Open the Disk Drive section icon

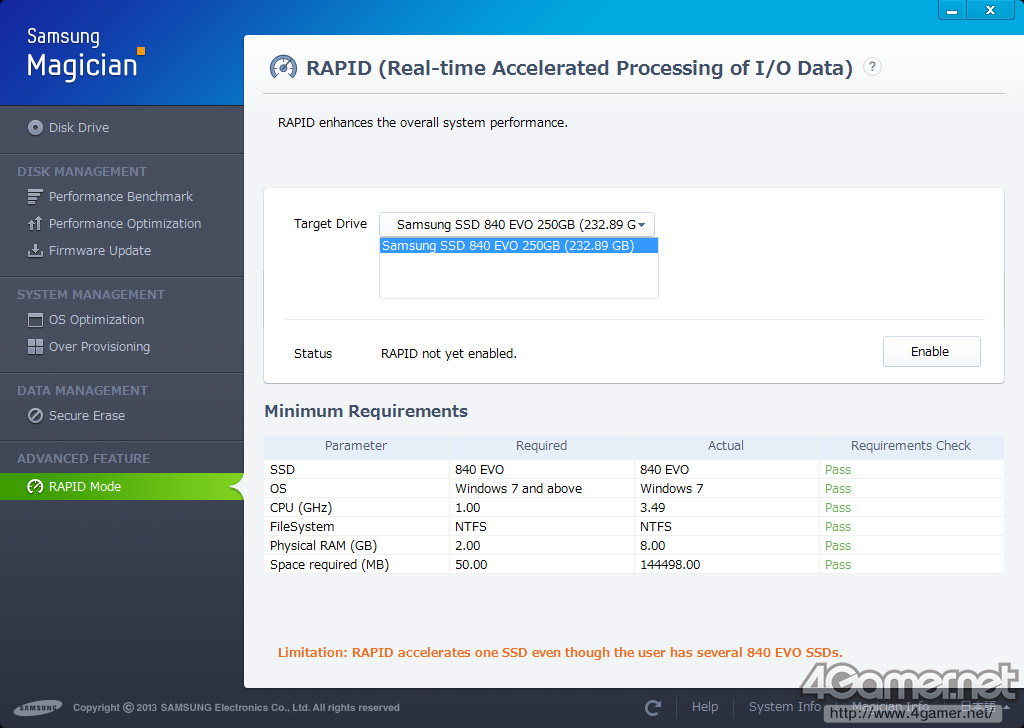coord(35,127)
